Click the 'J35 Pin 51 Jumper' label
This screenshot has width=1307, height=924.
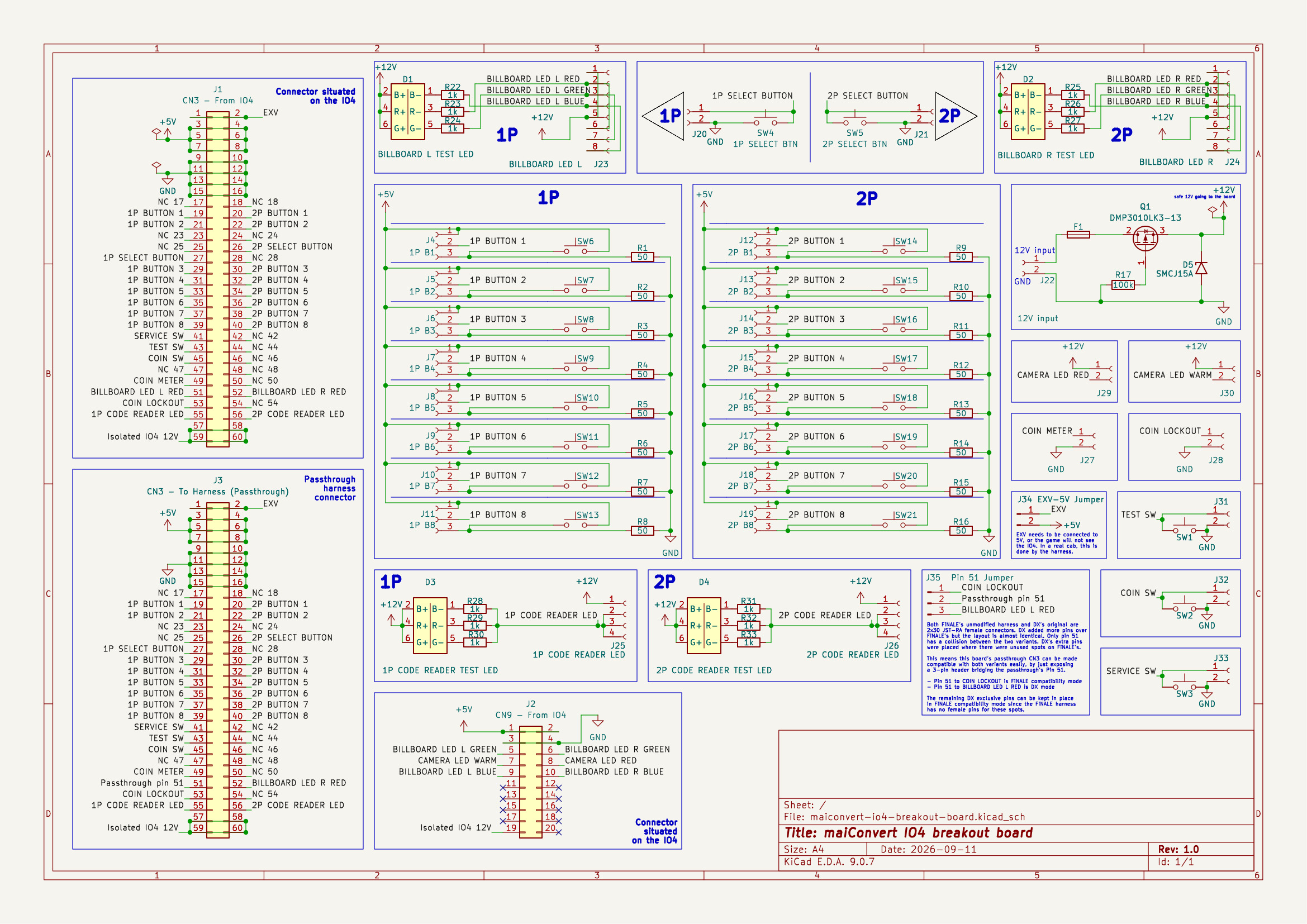coord(969,578)
